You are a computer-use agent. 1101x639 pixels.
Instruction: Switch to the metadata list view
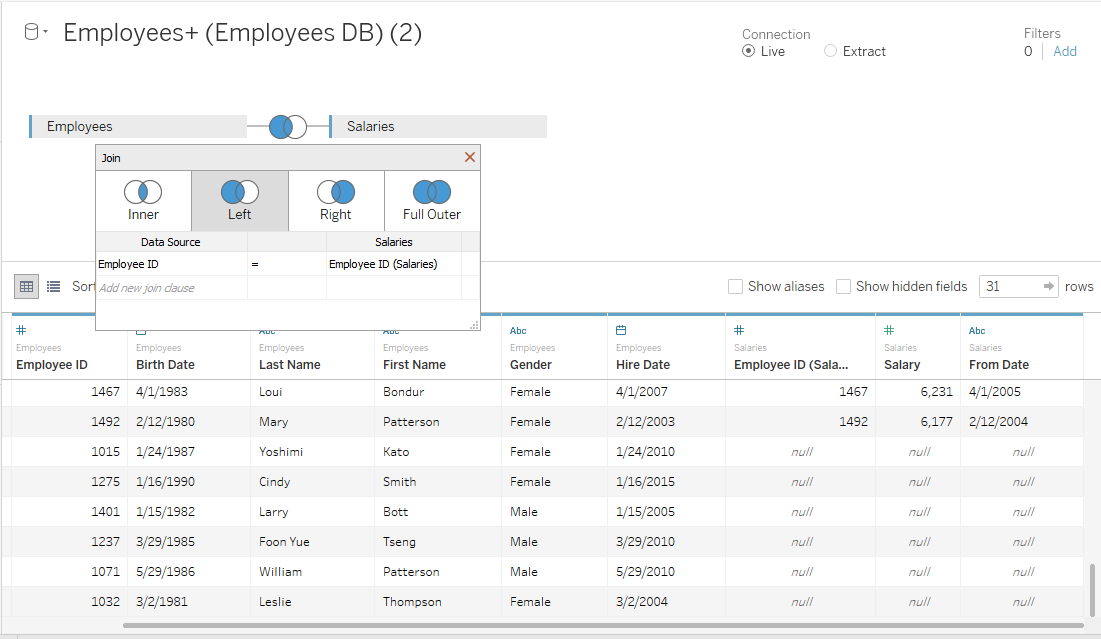tap(54, 286)
